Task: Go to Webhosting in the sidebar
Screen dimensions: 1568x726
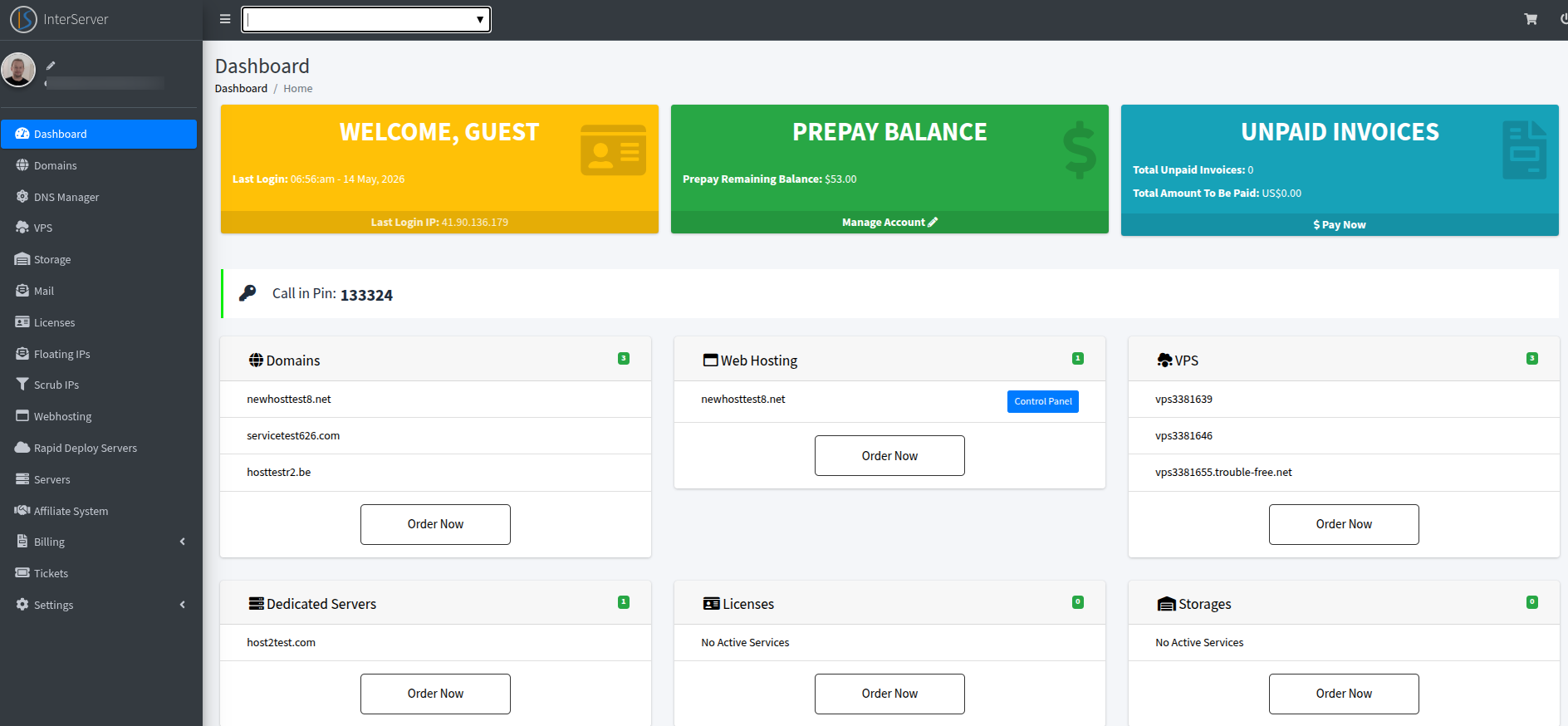Action: tap(99, 416)
